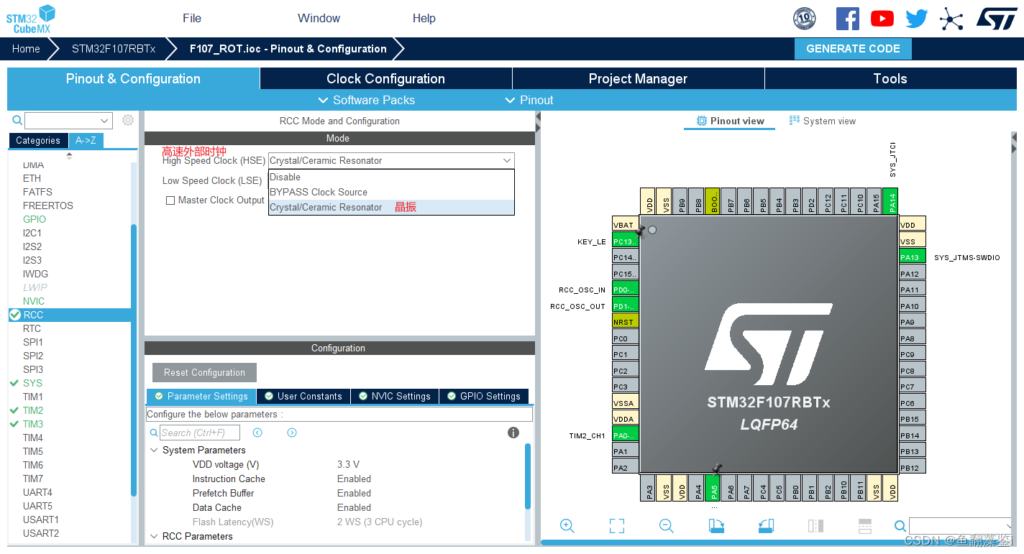Expand the Software Packs menu
Image resolution: width=1024 pixels, height=554 pixels.
(366, 100)
